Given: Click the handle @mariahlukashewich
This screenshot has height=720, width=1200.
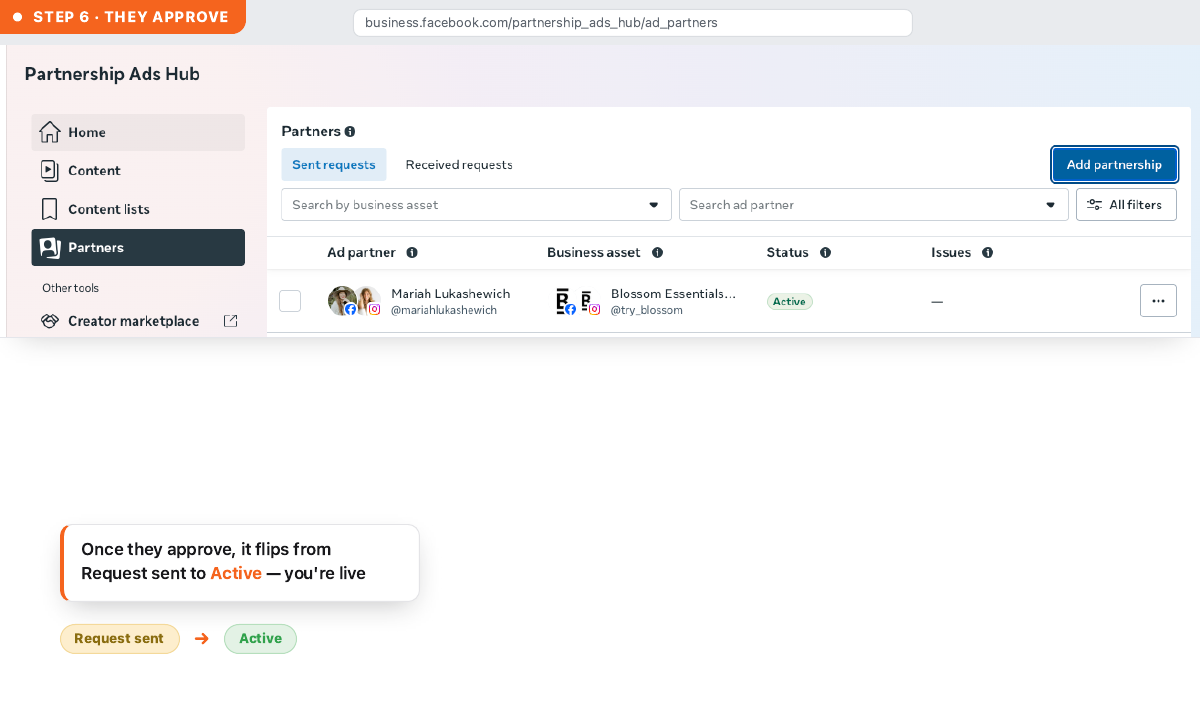Looking at the screenshot, I should 444,310.
